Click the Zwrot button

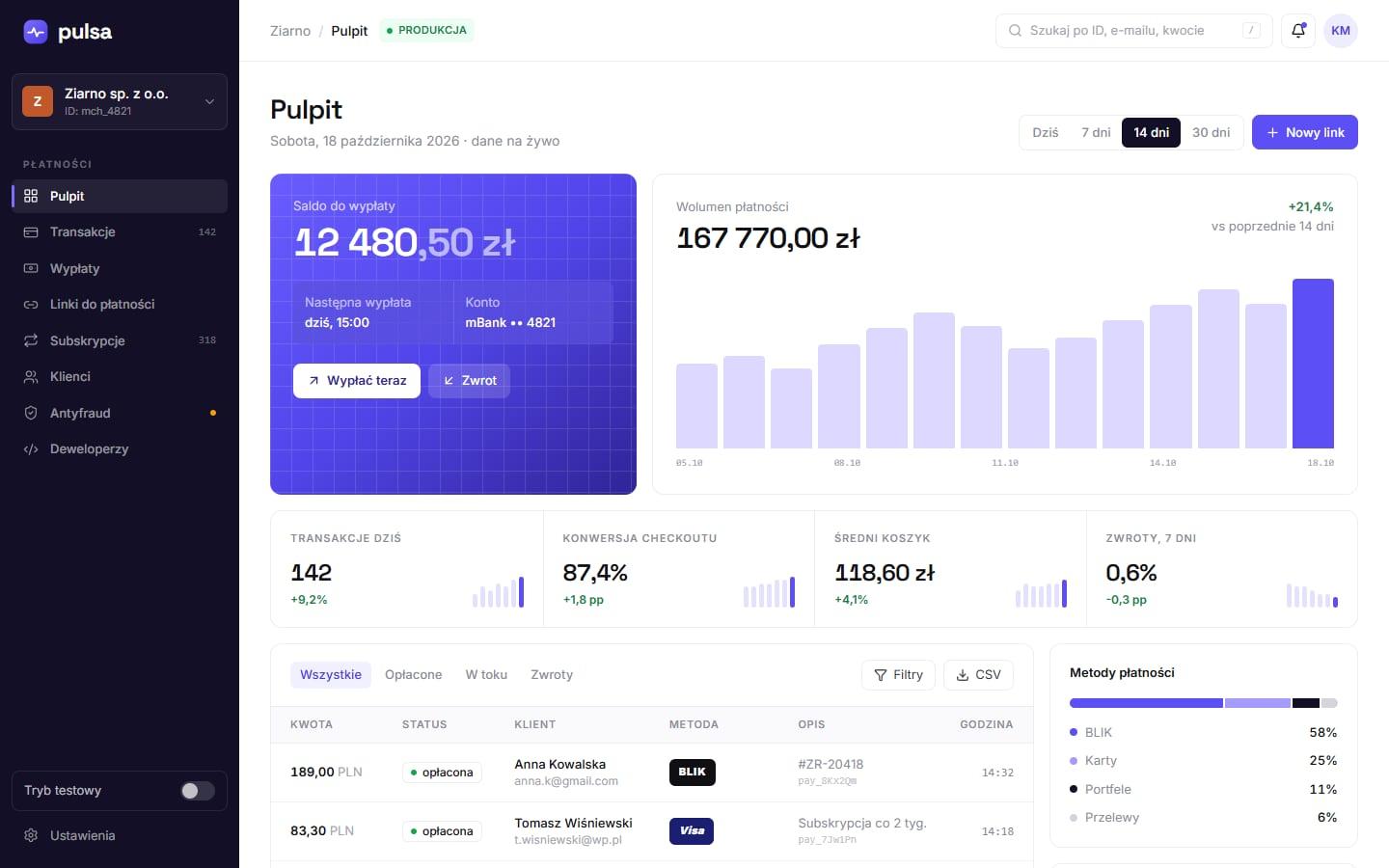point(470,381)
